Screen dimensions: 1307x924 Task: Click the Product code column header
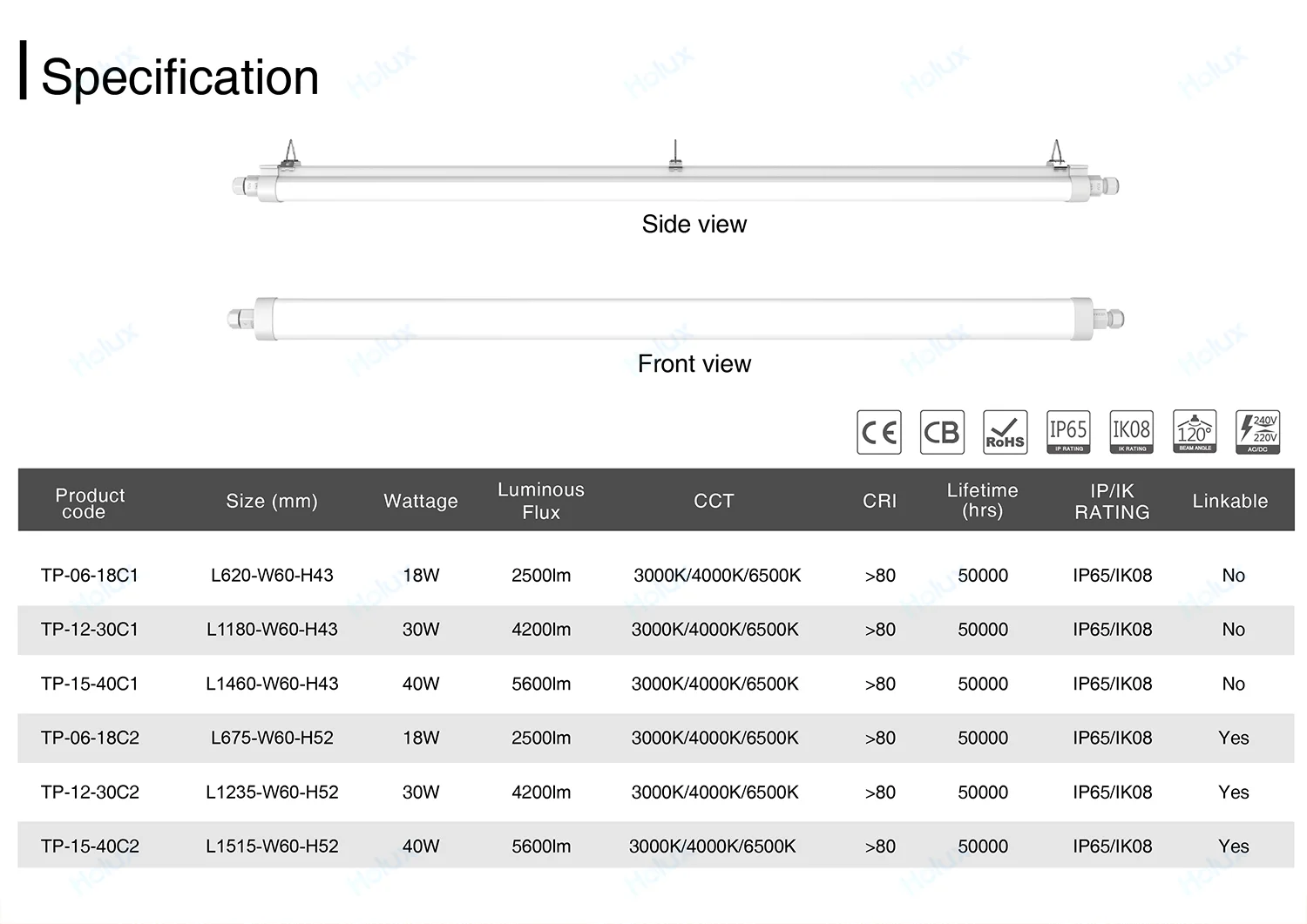coord(90,502)
